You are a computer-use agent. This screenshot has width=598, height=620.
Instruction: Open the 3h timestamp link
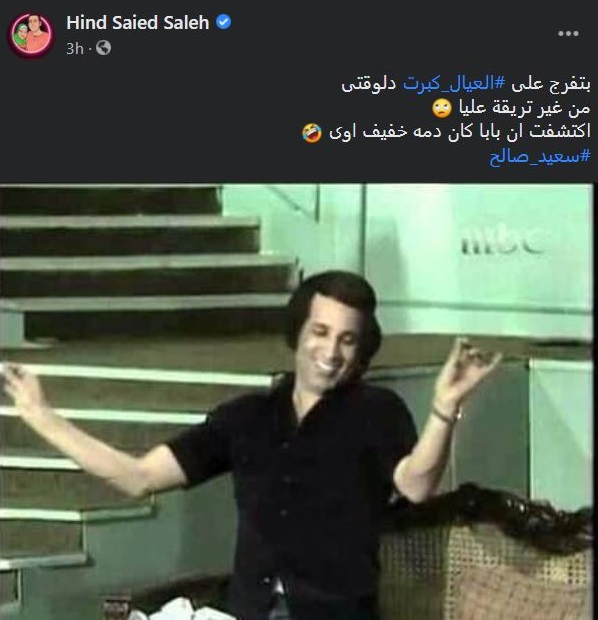[75, 49]
